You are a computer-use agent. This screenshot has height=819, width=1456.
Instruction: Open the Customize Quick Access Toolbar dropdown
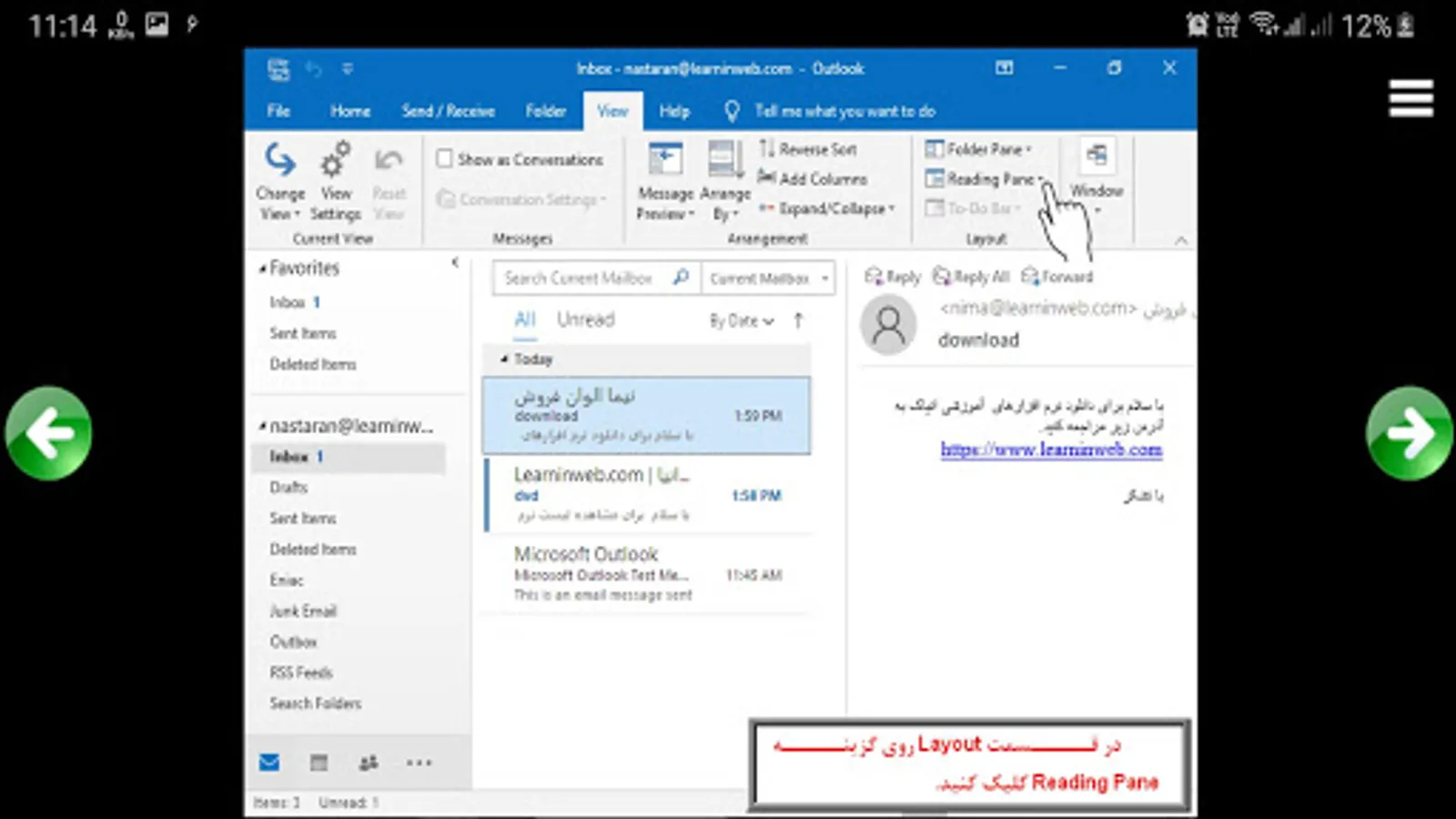pos(347,69)
